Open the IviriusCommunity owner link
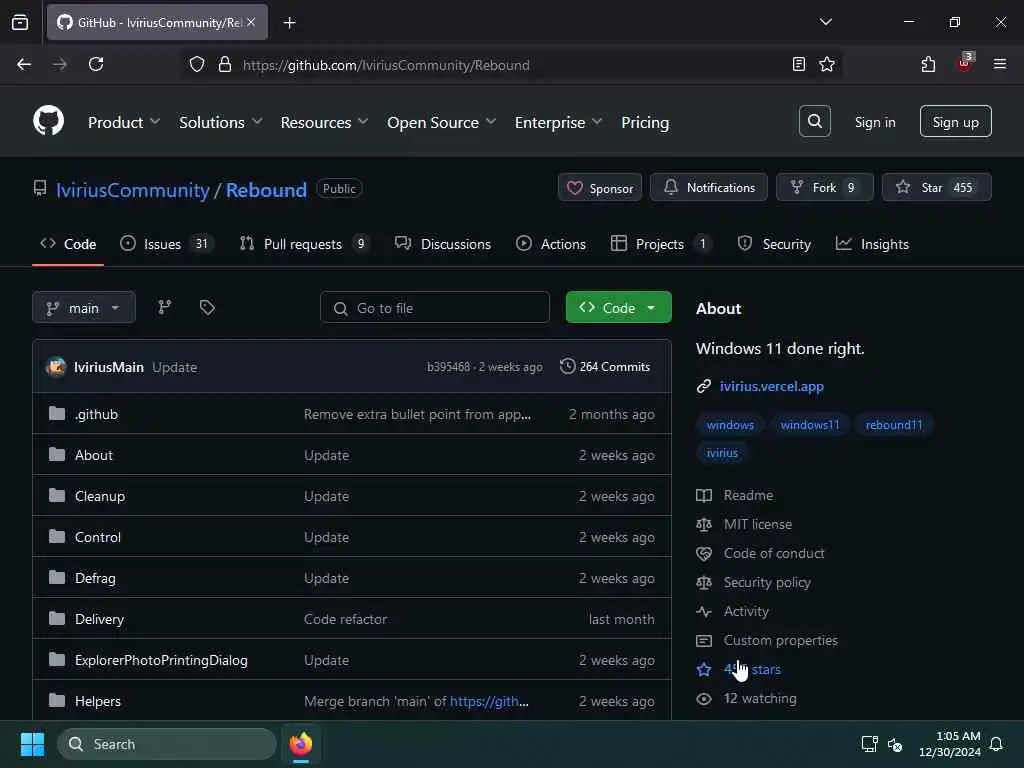1024x768 pixels. (133, 190)
